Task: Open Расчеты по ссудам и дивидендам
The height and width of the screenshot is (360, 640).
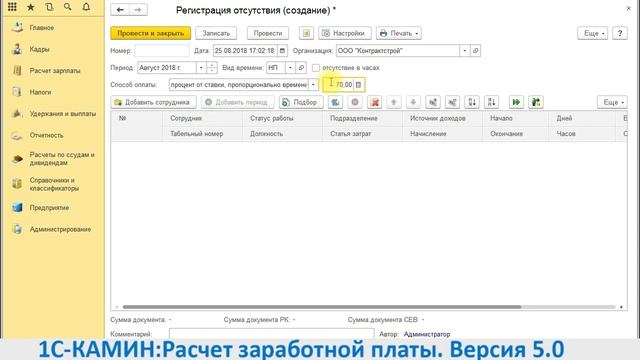Action: click(x=62, y=159)
